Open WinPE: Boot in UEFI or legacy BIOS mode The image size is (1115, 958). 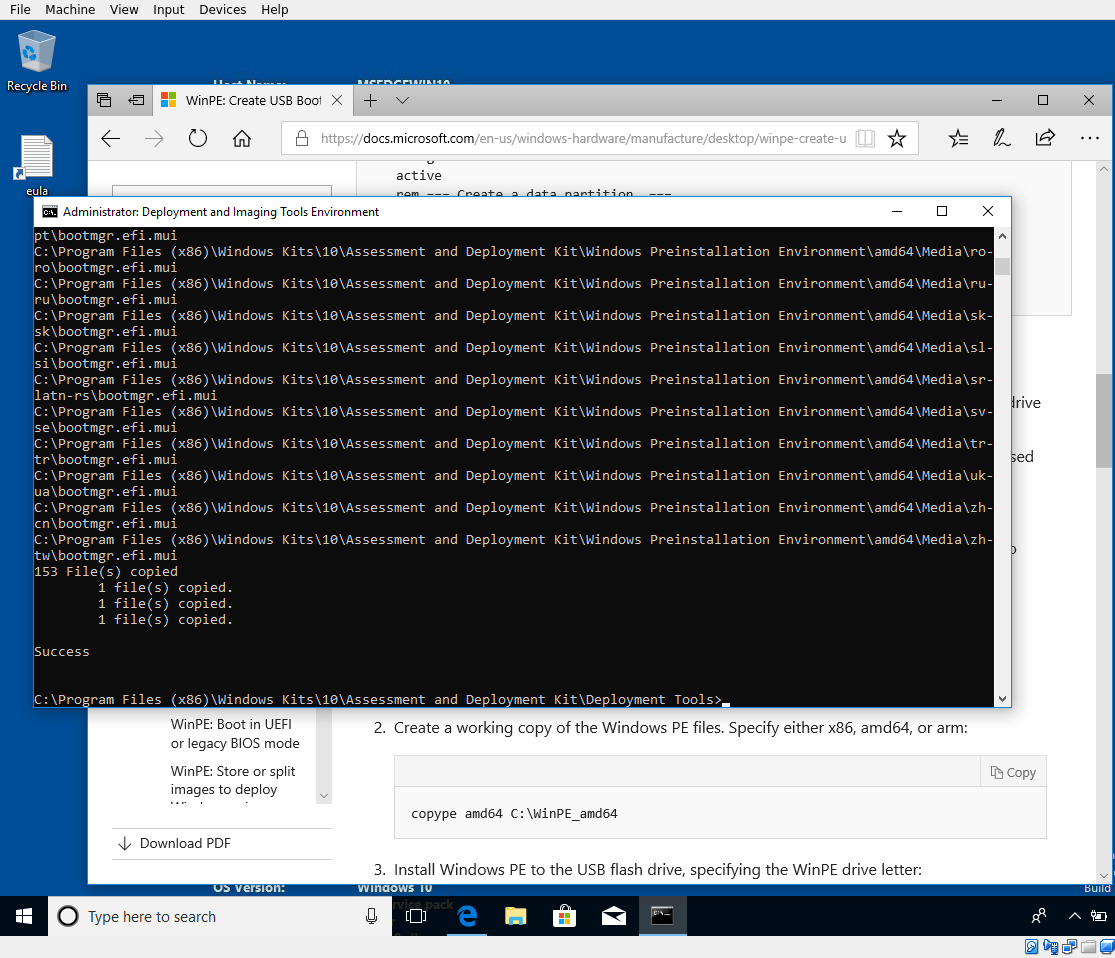point(235,733)
